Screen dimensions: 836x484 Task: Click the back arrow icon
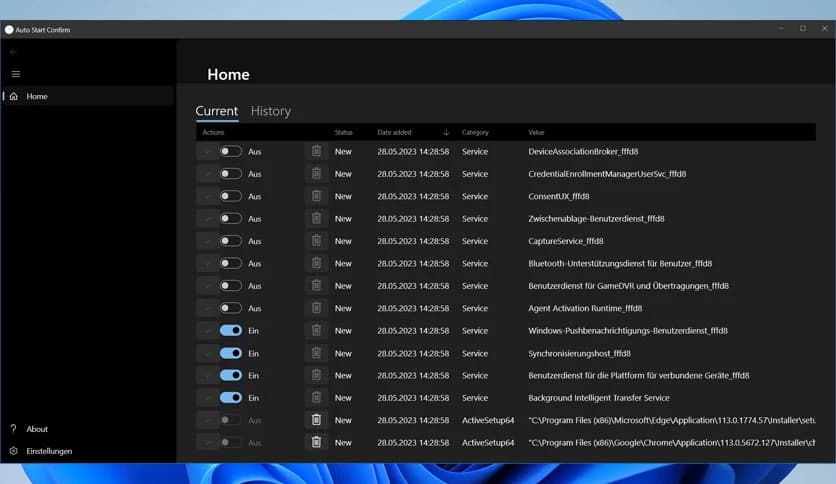13,52
